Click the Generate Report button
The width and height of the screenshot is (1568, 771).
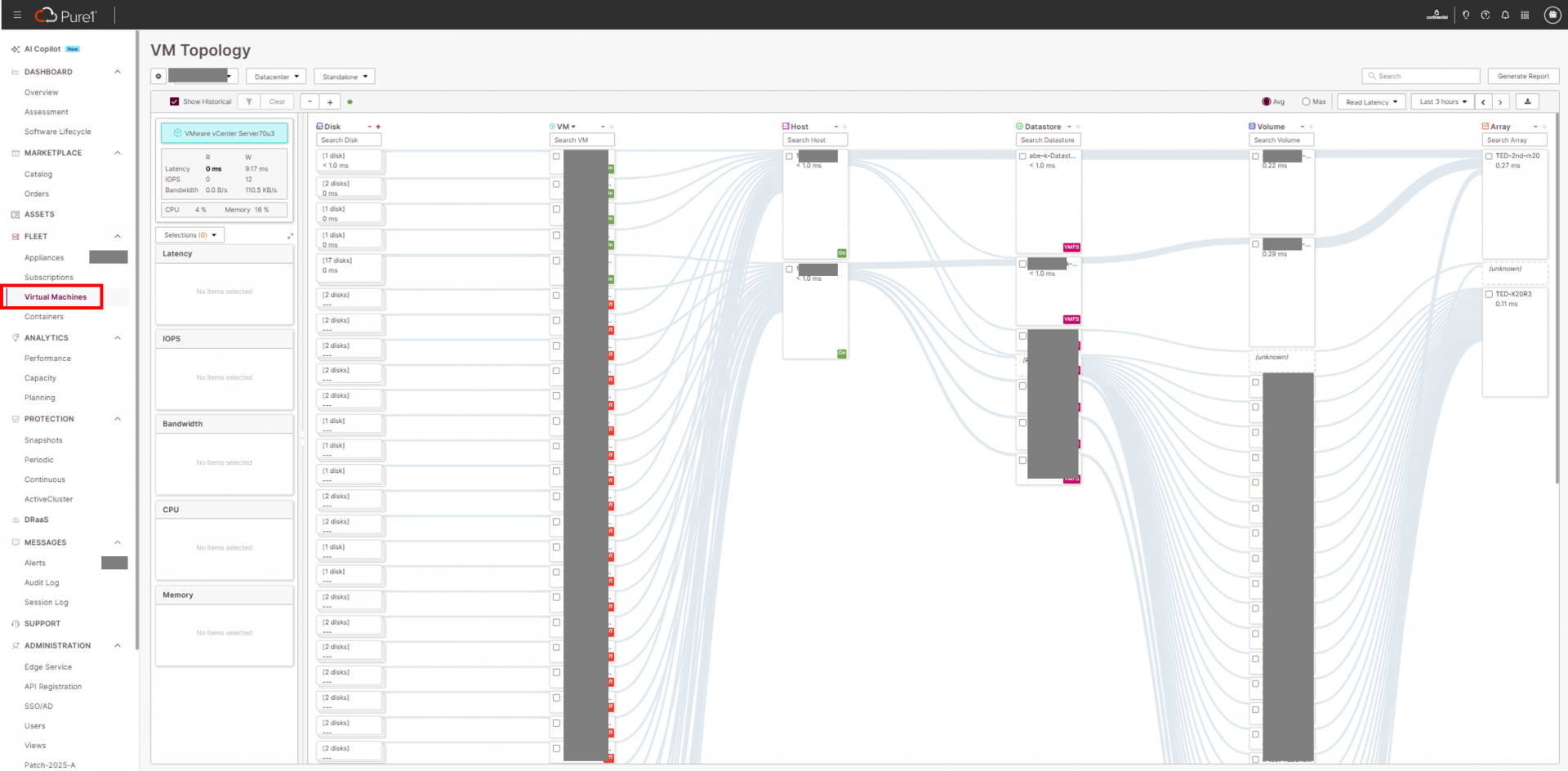[x=1523, y=76]
